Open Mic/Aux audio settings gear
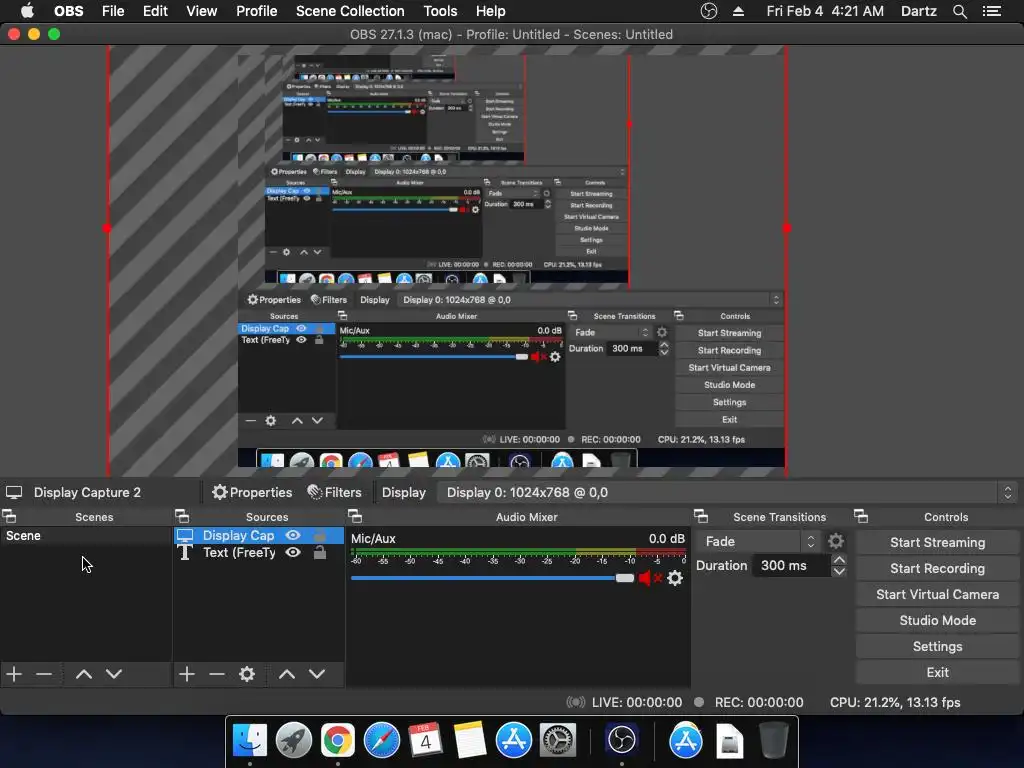Viewport: 1024px width, 768px height. [x=675, y=578]
